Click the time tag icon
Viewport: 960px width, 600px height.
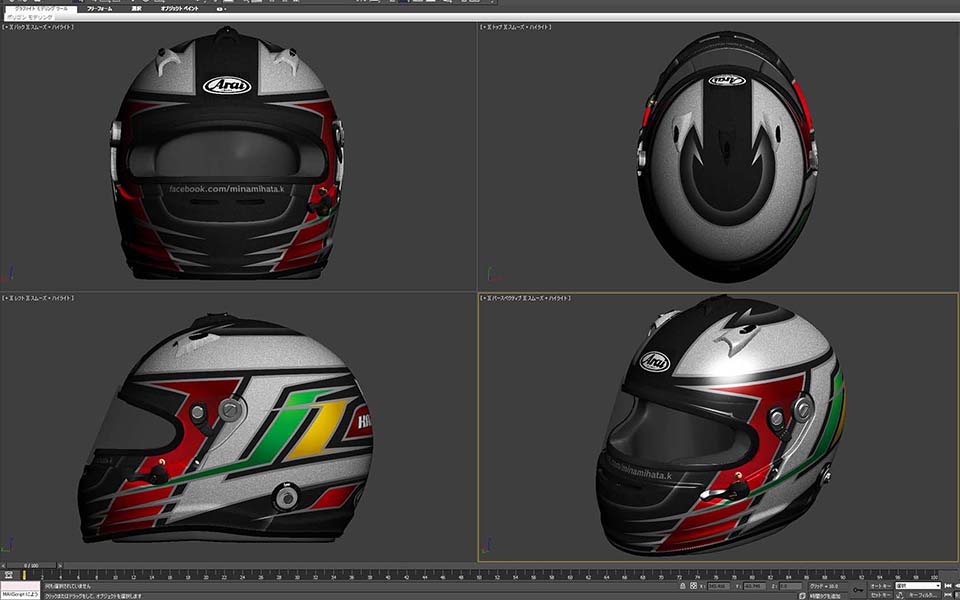[803, 596]
